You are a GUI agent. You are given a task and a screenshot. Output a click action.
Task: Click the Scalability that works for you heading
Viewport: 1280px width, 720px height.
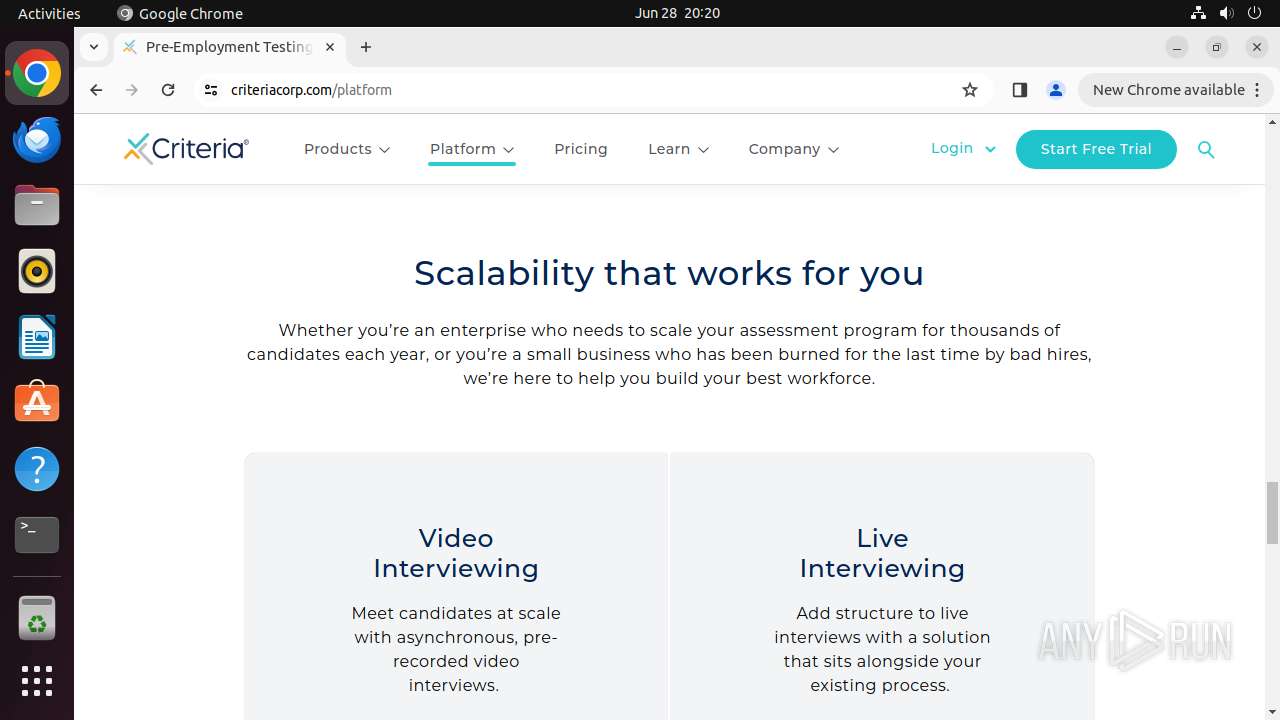669,273
